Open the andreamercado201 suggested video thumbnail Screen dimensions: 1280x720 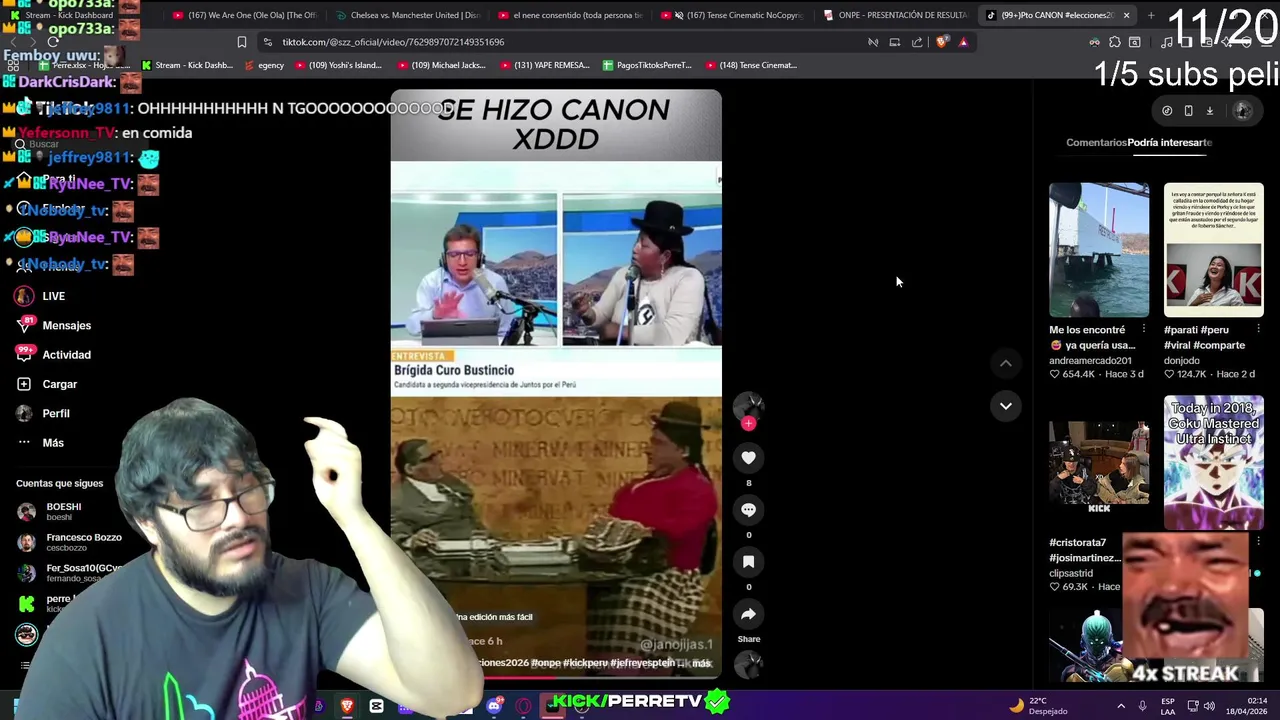(1099, 249)
